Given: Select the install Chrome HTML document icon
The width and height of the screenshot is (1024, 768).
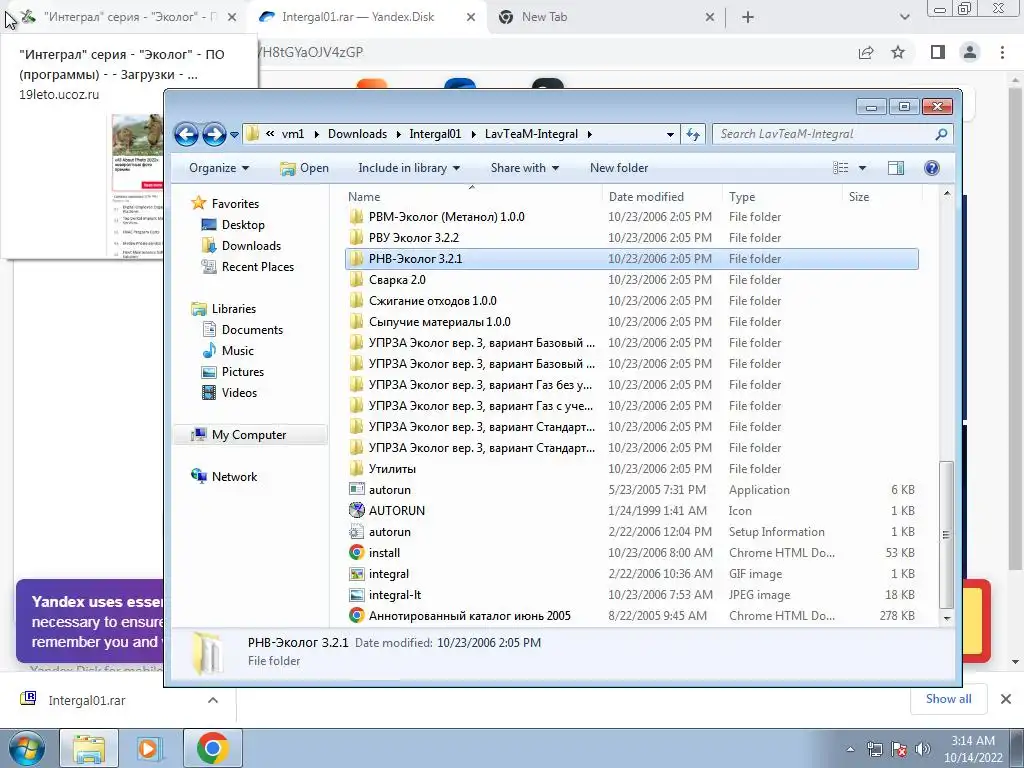Looking at the screenshot, I should tap(357, 552).
